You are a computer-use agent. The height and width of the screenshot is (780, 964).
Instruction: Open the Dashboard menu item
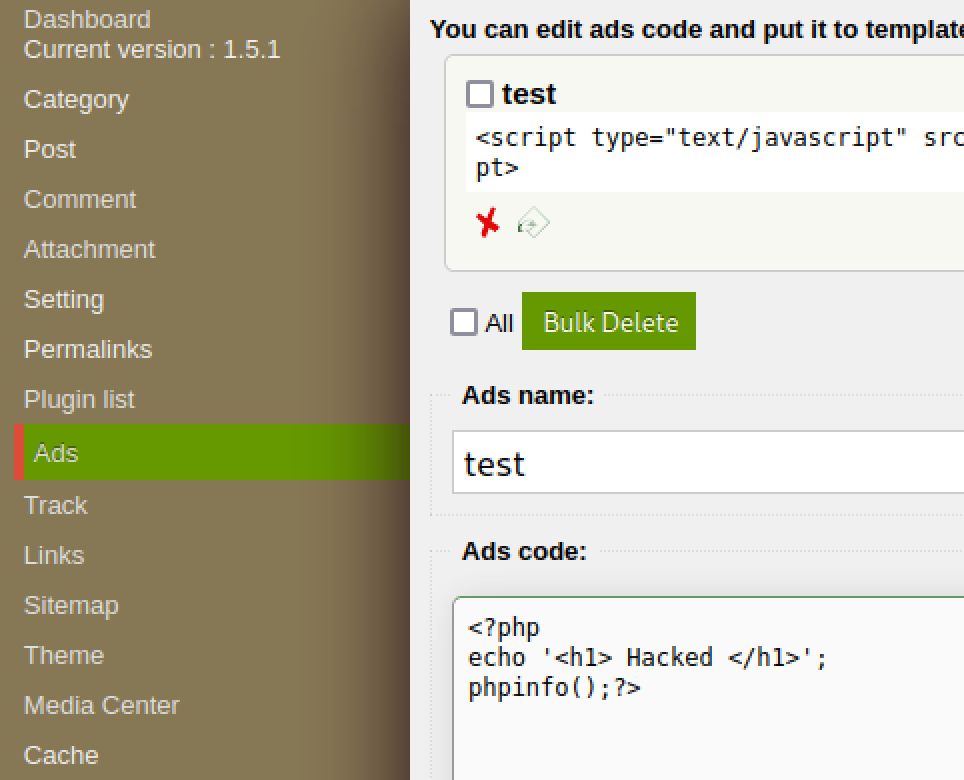tap(87, 20)
